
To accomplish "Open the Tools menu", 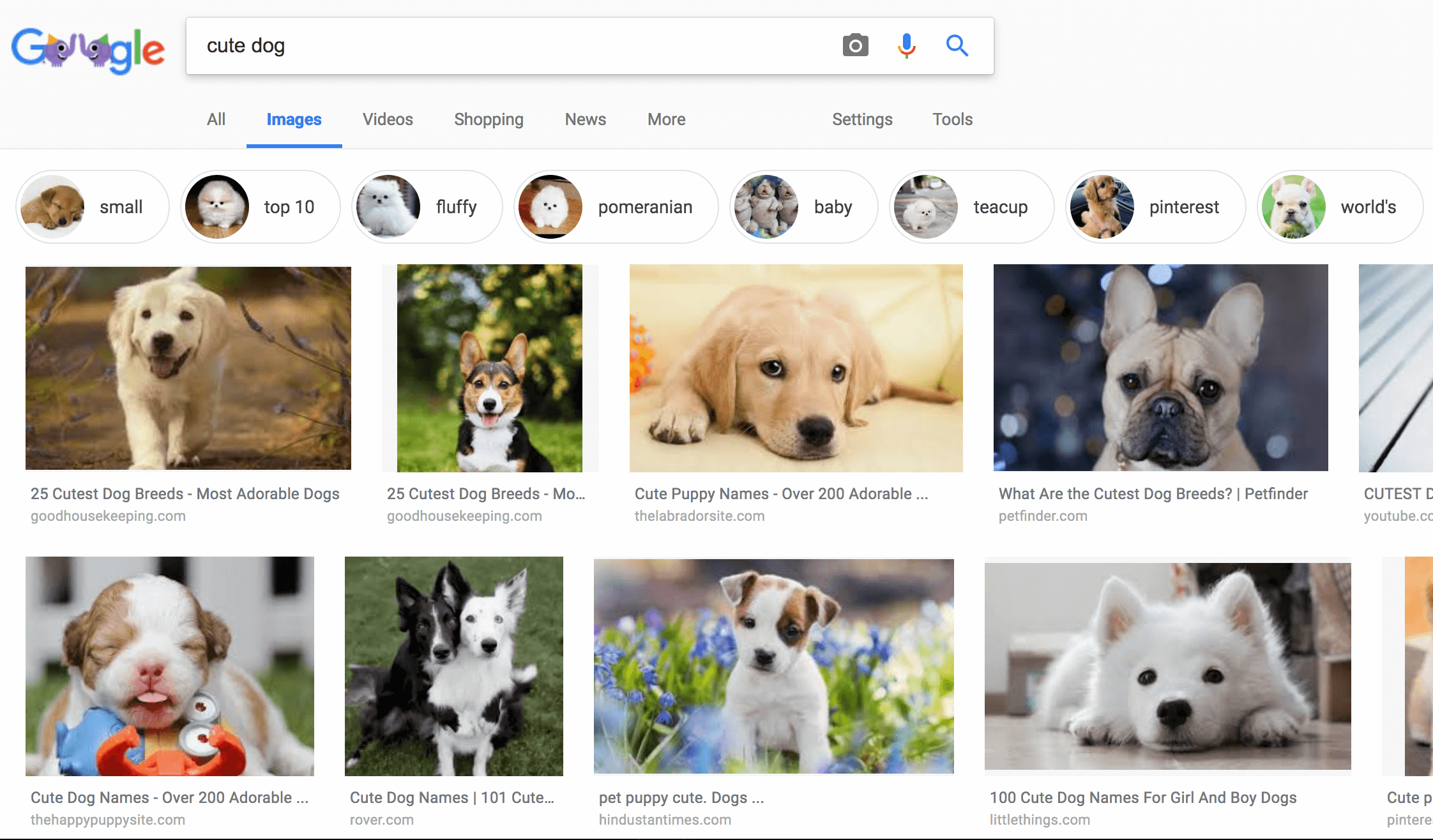I will coord(952,119).
